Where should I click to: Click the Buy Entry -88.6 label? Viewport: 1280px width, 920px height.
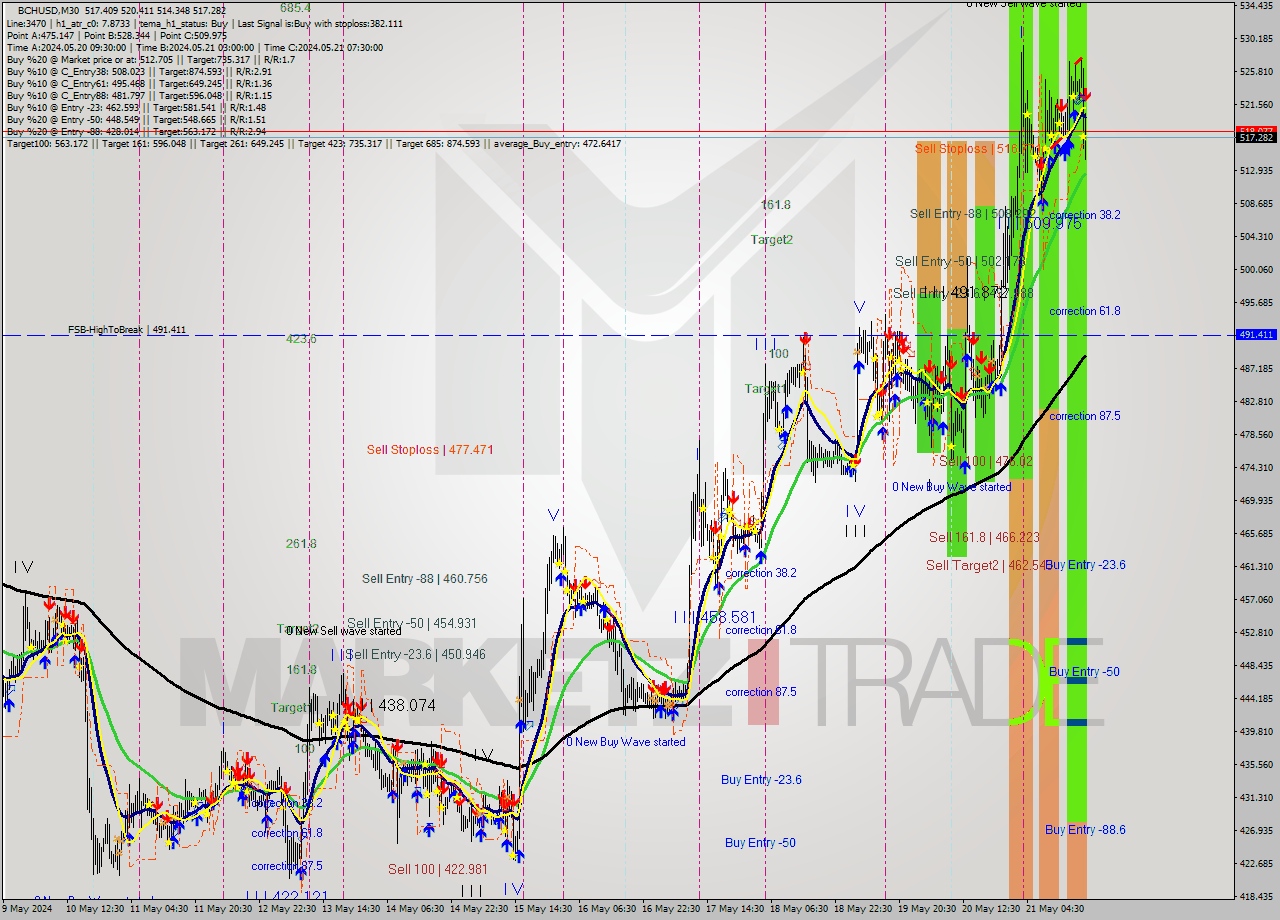(x=1085, y=830)
